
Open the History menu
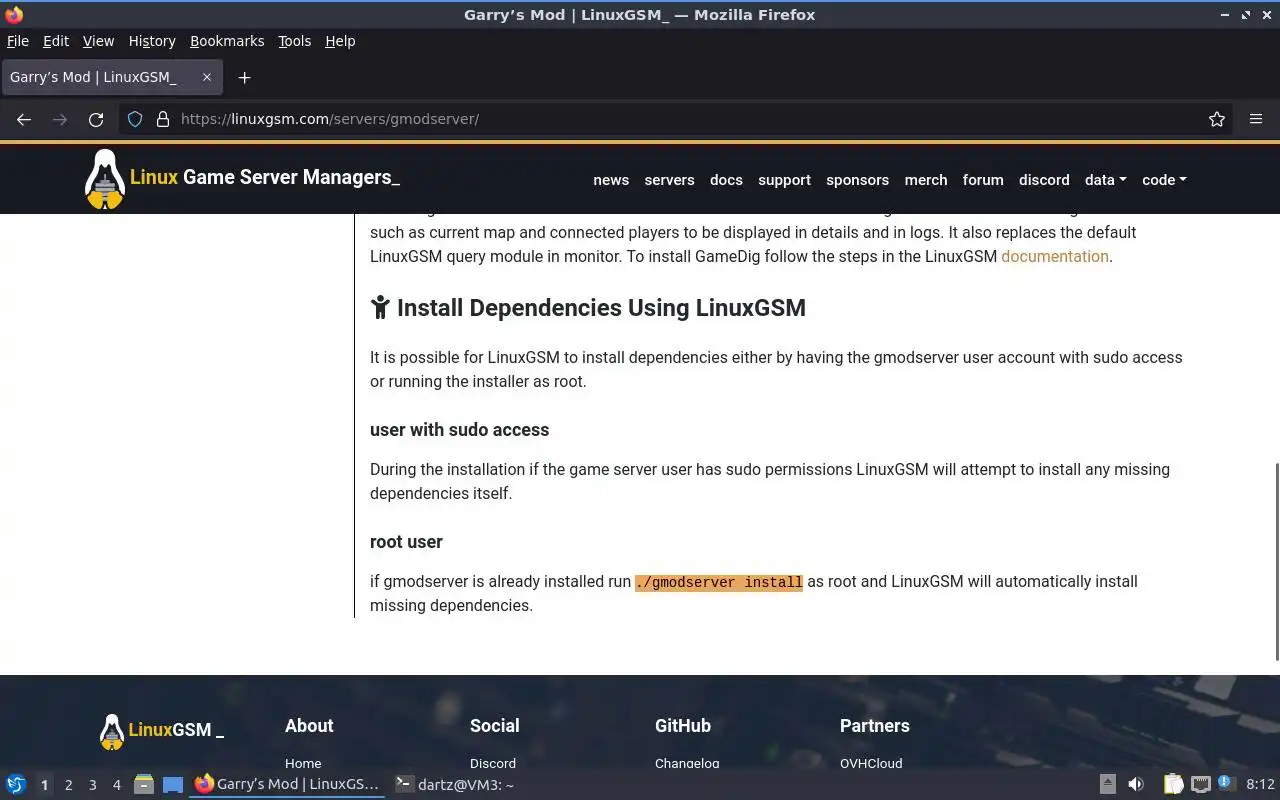(152, 41)
